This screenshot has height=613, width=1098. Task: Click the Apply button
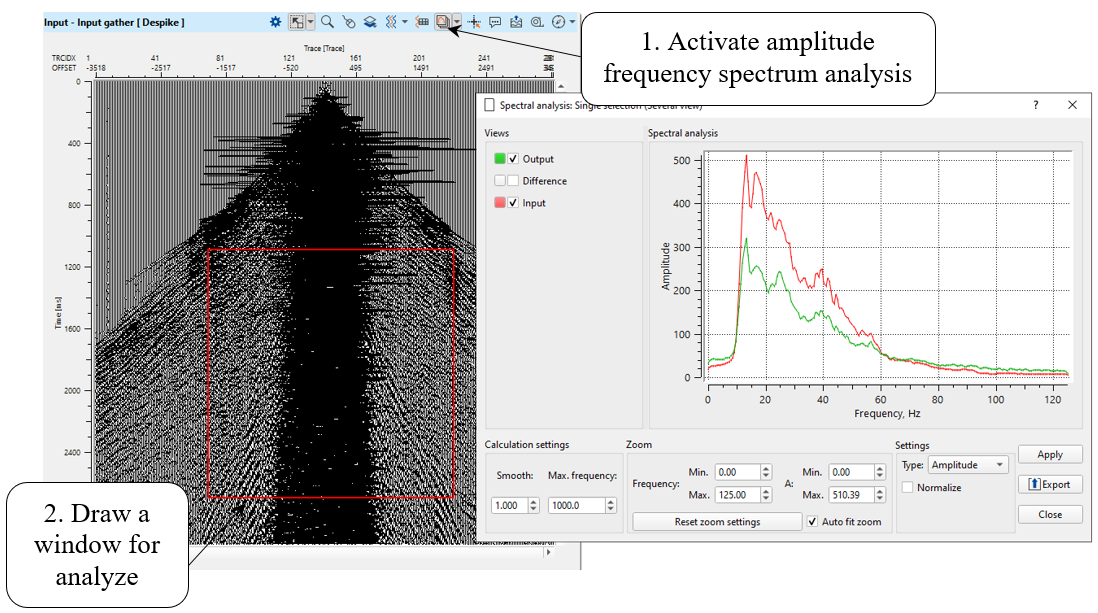(x=1049, y=454)
